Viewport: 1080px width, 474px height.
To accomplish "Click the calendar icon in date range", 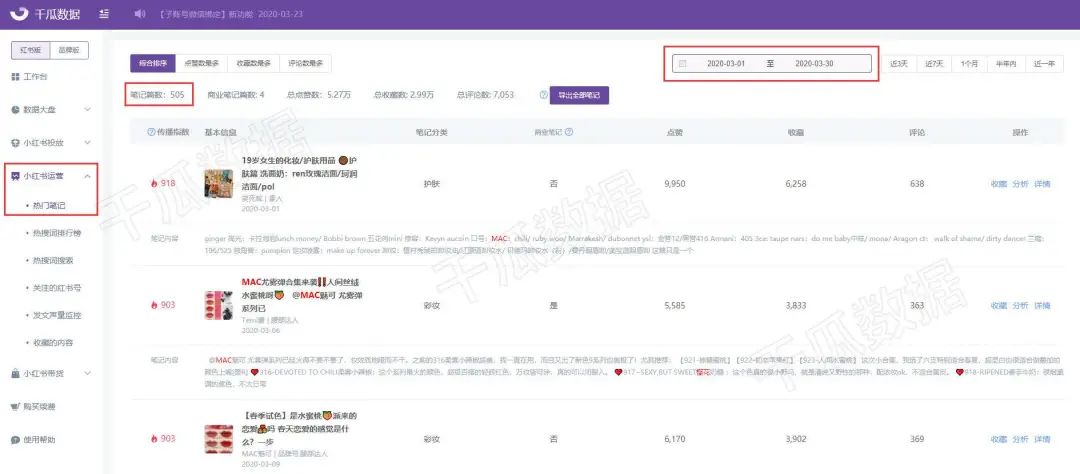I will pyautogui.click(x=683, y=63).
